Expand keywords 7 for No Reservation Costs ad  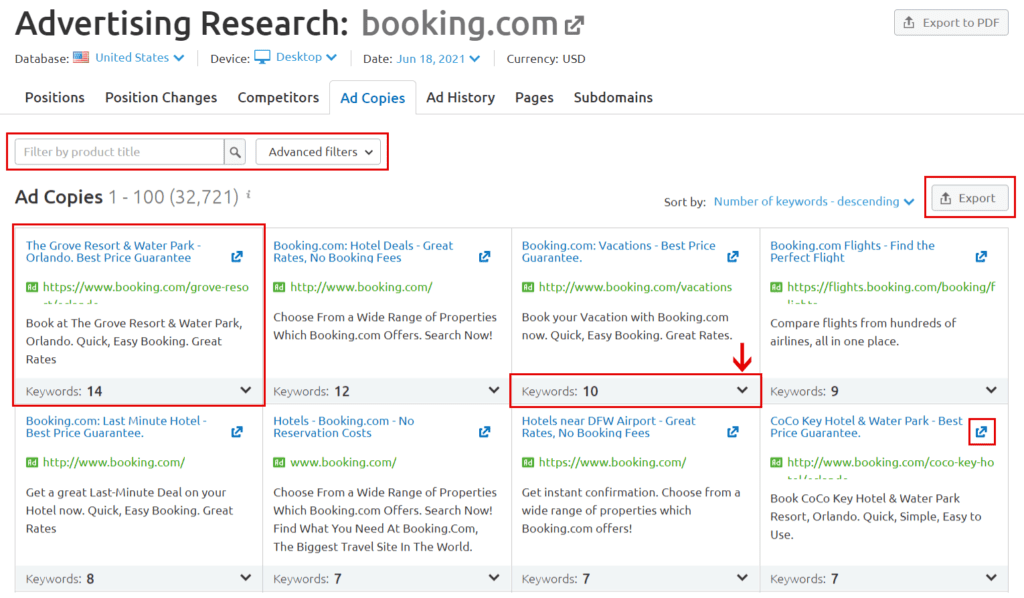pyautogui.click(x=494, y=578)
